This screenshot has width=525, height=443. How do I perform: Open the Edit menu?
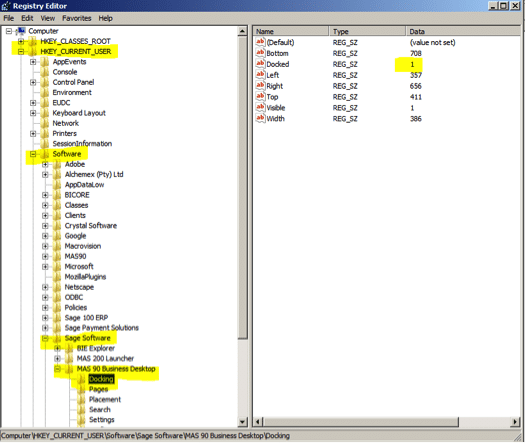click(27, 18)
